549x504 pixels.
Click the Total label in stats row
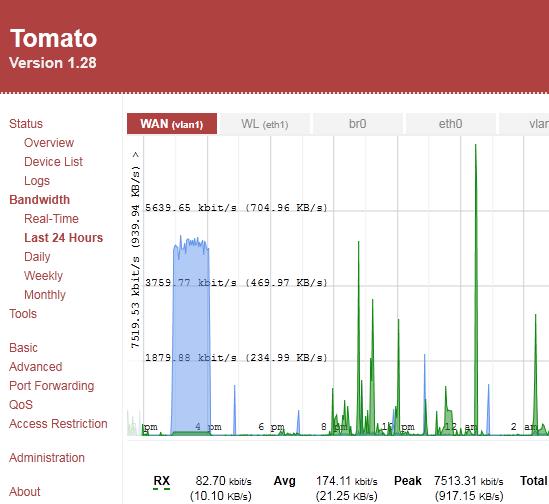point(534,481)
